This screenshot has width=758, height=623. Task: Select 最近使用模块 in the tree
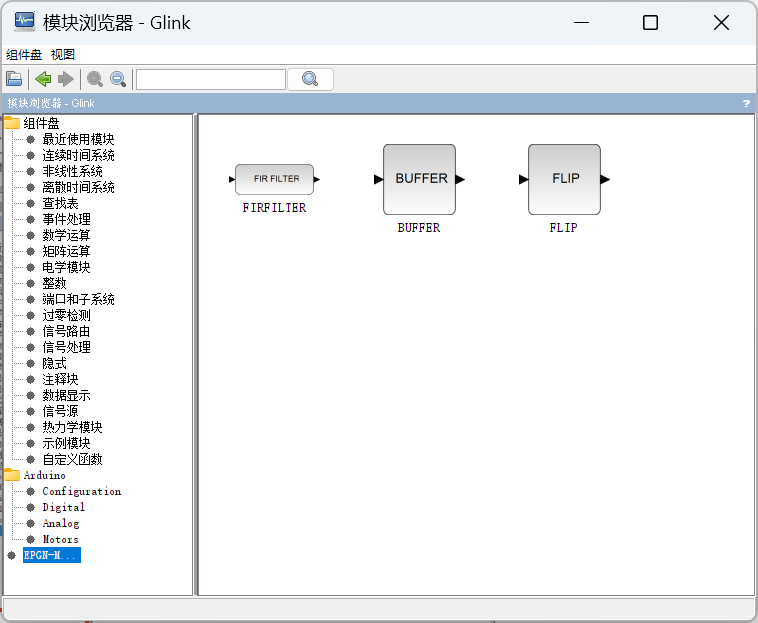pyautogui.click(x=78, y=139)
